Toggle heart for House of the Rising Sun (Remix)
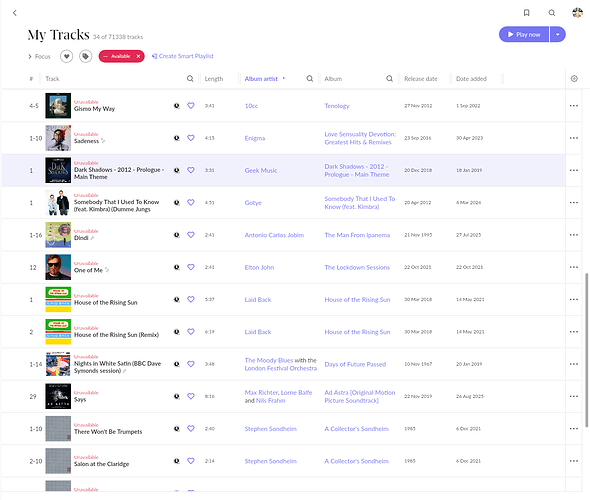Screen dimensions: 590x500 click(x=191, y=332)
